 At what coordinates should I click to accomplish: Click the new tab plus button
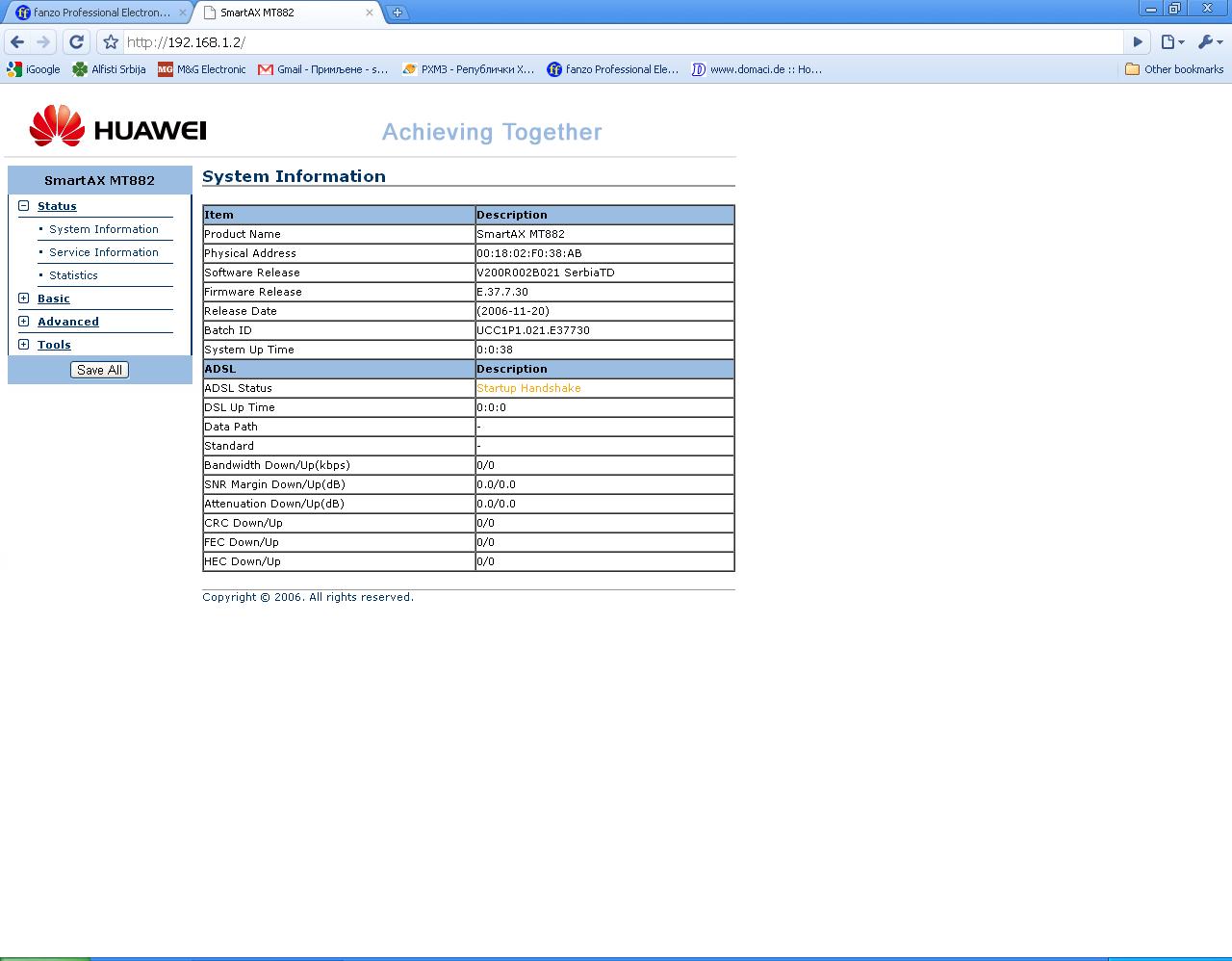397,13
